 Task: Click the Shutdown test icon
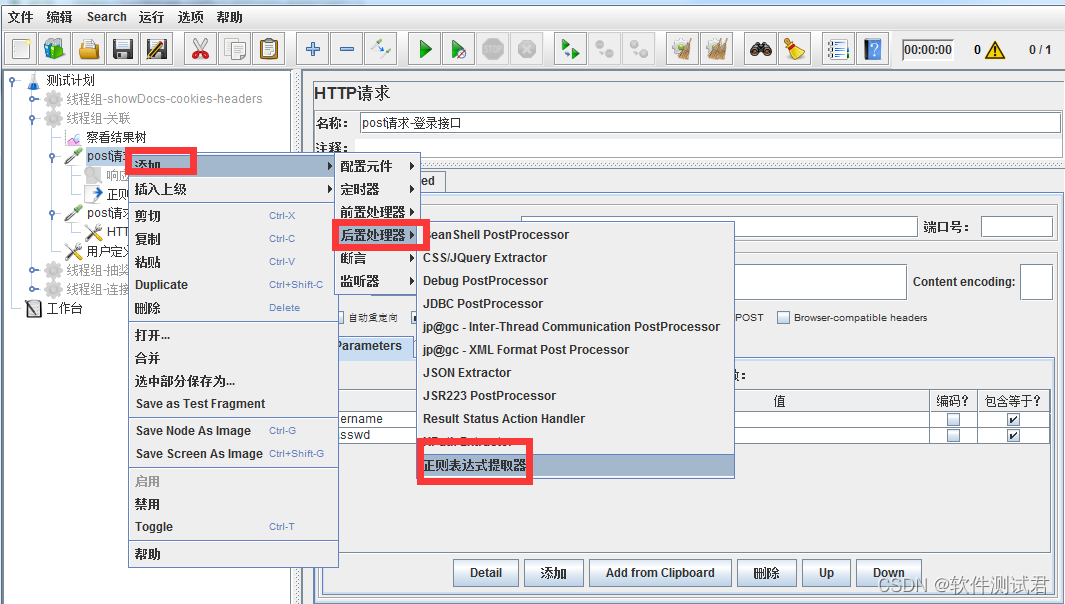coord(526,49)
